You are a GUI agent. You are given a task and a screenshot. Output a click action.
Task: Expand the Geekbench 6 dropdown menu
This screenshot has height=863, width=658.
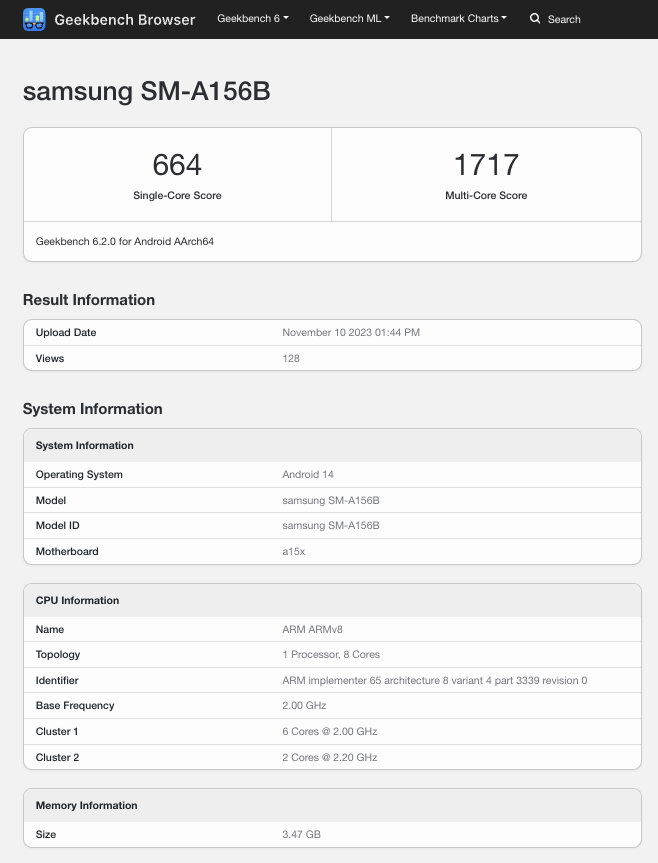click(253, 19)
